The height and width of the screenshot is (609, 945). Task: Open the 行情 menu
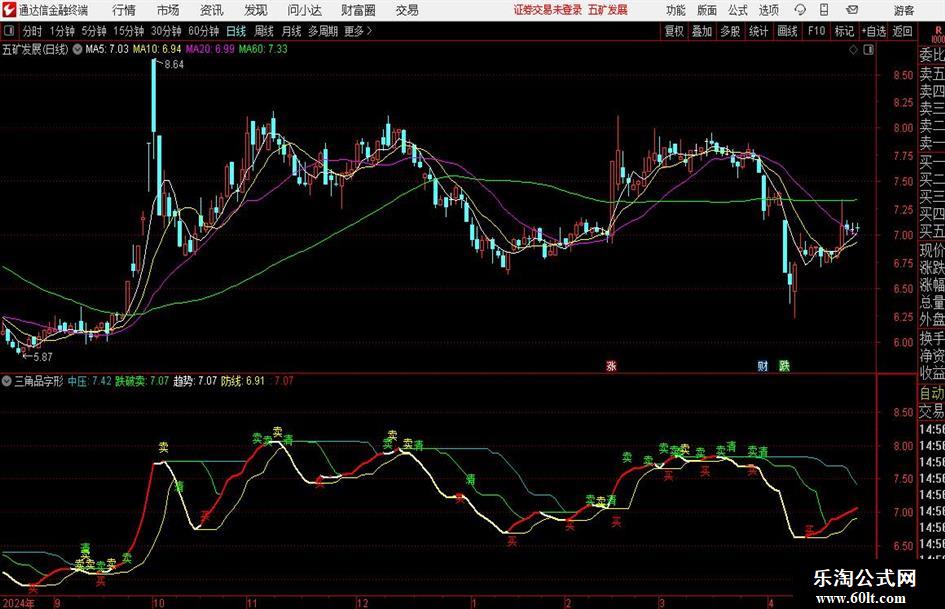tap(124, 10)
